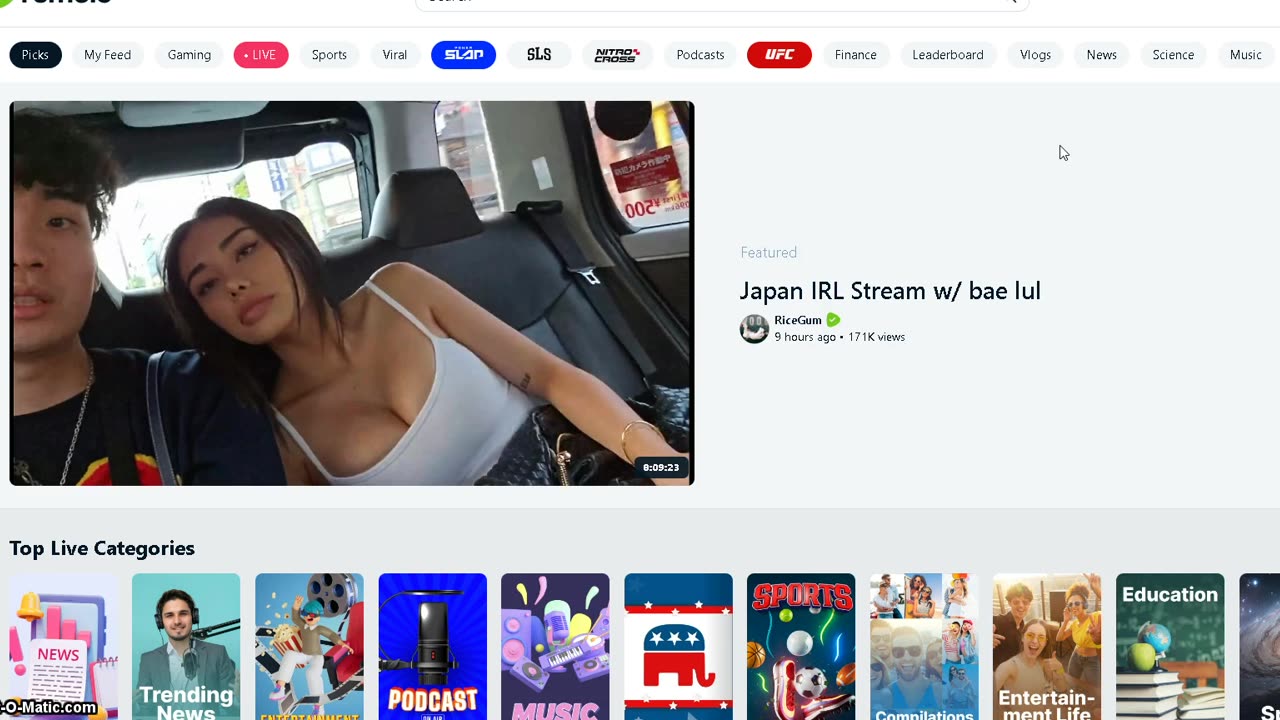Open the Music category card
This screenshot has height=720, width=1280.
pos(555,646)
